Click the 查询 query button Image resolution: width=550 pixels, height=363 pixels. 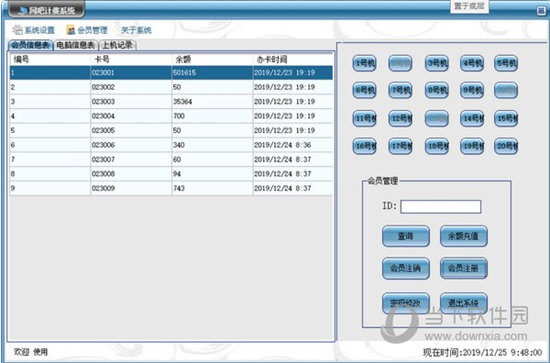(406, 236)
